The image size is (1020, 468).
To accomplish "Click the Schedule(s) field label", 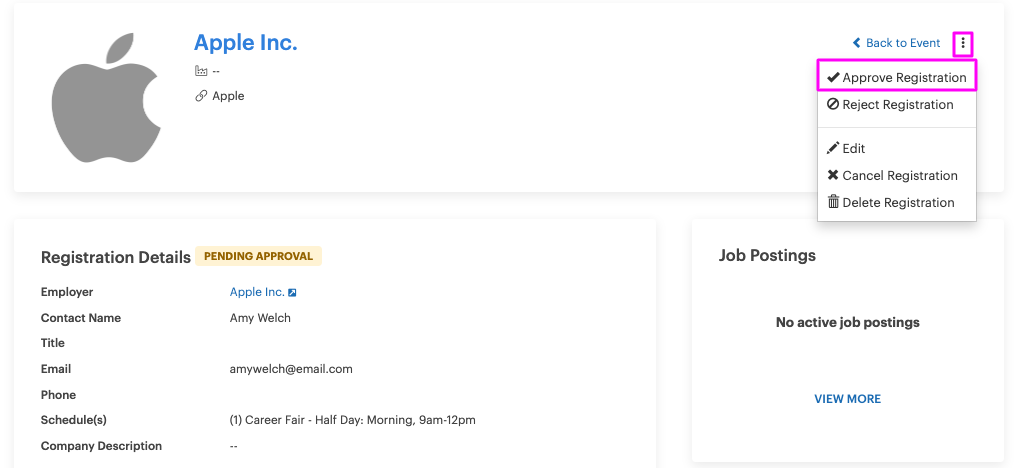I will 74,420.
